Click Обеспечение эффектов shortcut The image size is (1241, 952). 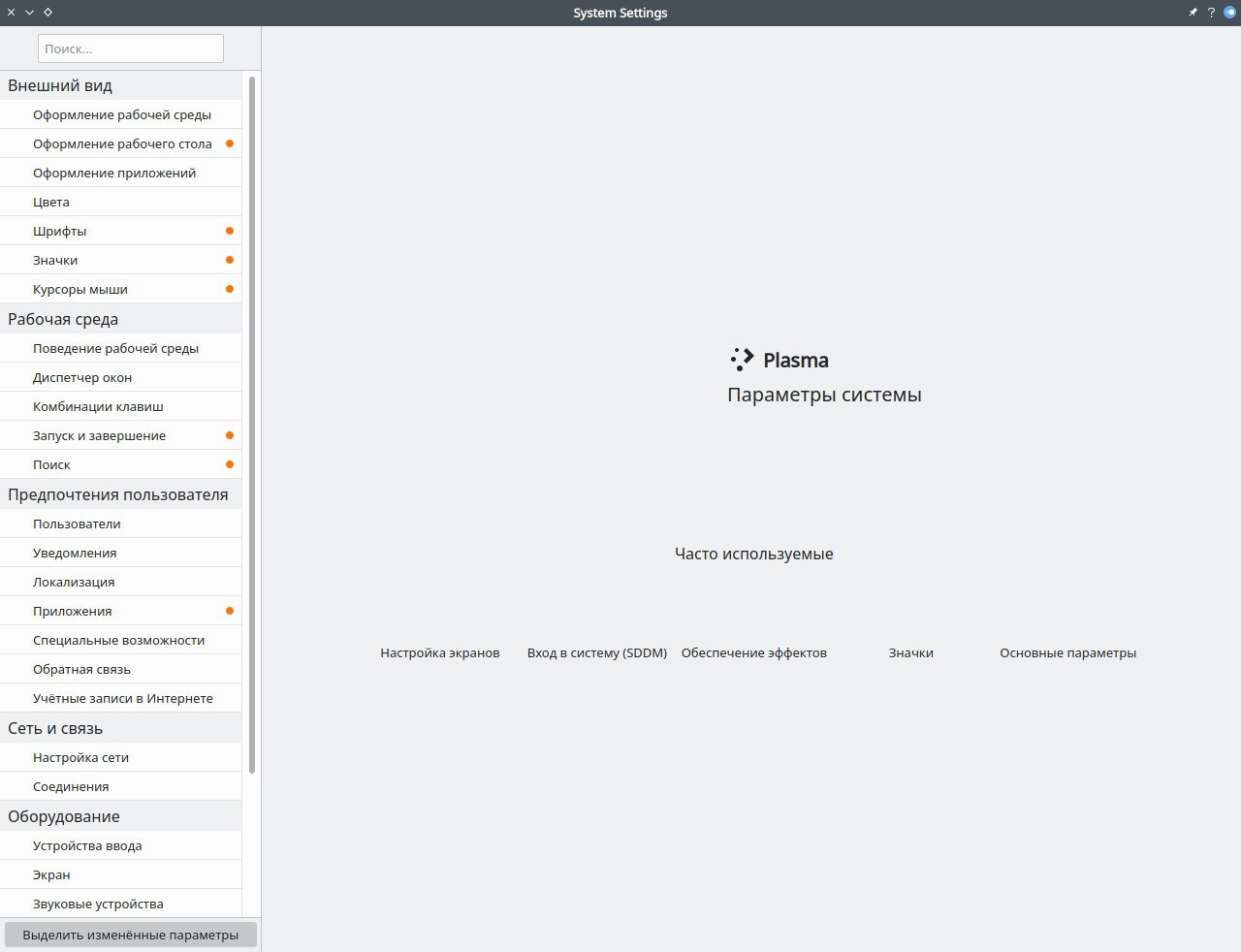coord(754,652)
